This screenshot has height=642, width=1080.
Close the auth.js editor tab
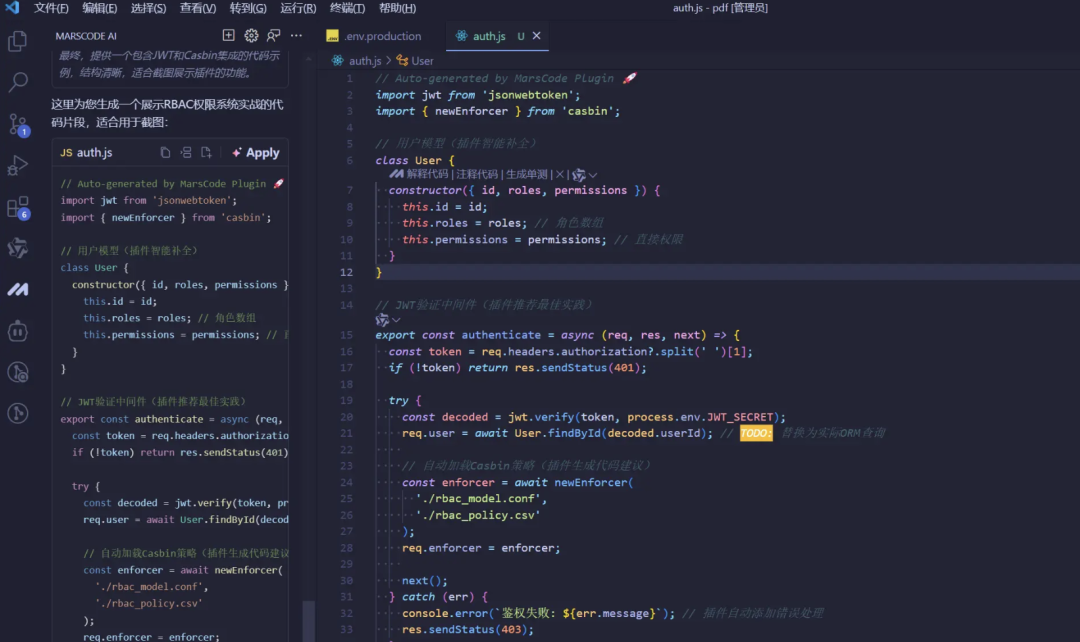pyautogui.click(x=536, y=36)
